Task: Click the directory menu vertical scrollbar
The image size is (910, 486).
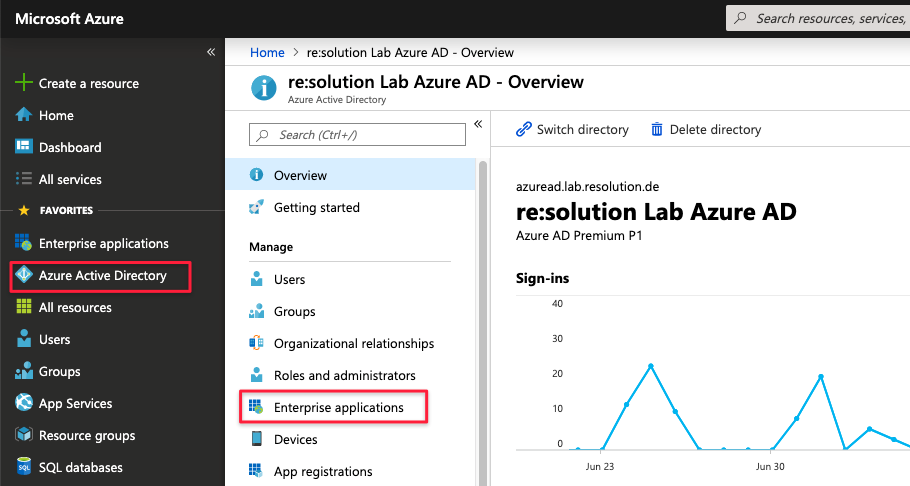Action: click(x=482, y=323)
